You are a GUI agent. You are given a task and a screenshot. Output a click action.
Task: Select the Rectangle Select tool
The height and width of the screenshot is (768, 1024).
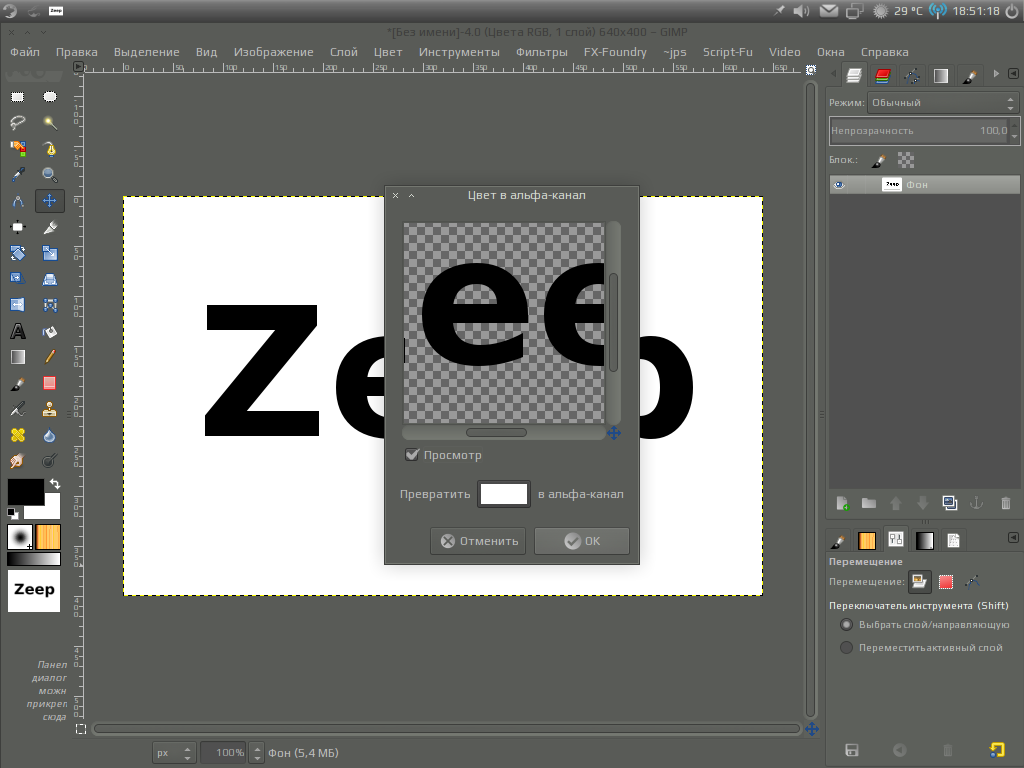click(x=18, y=97)
